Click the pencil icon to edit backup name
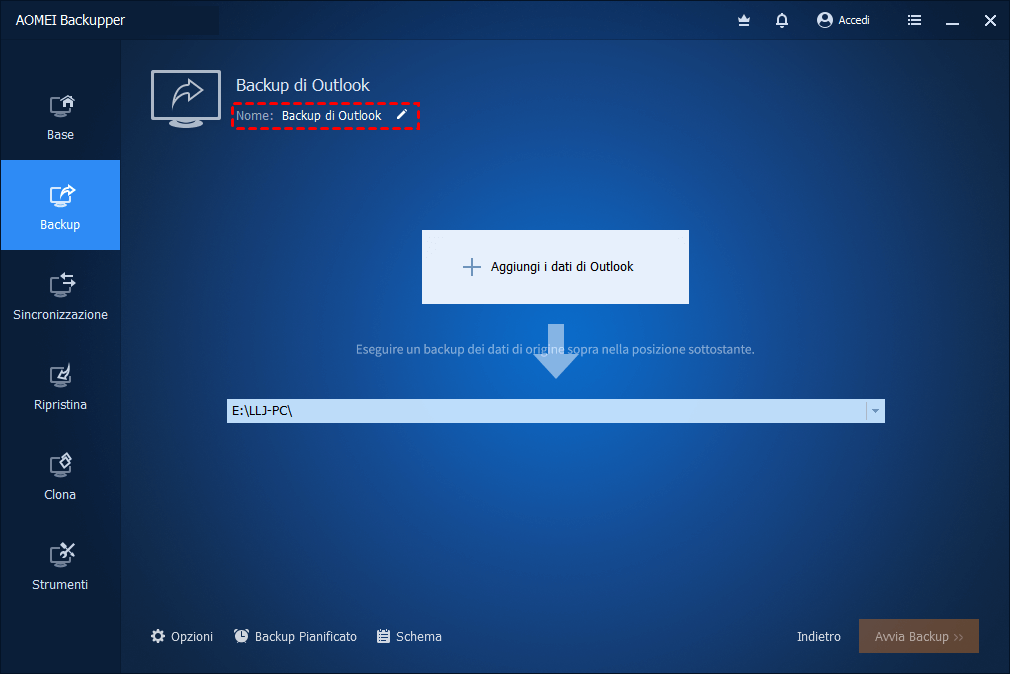Image resolution: width=1010 pixels, height=674 pixels. (402, 115)
